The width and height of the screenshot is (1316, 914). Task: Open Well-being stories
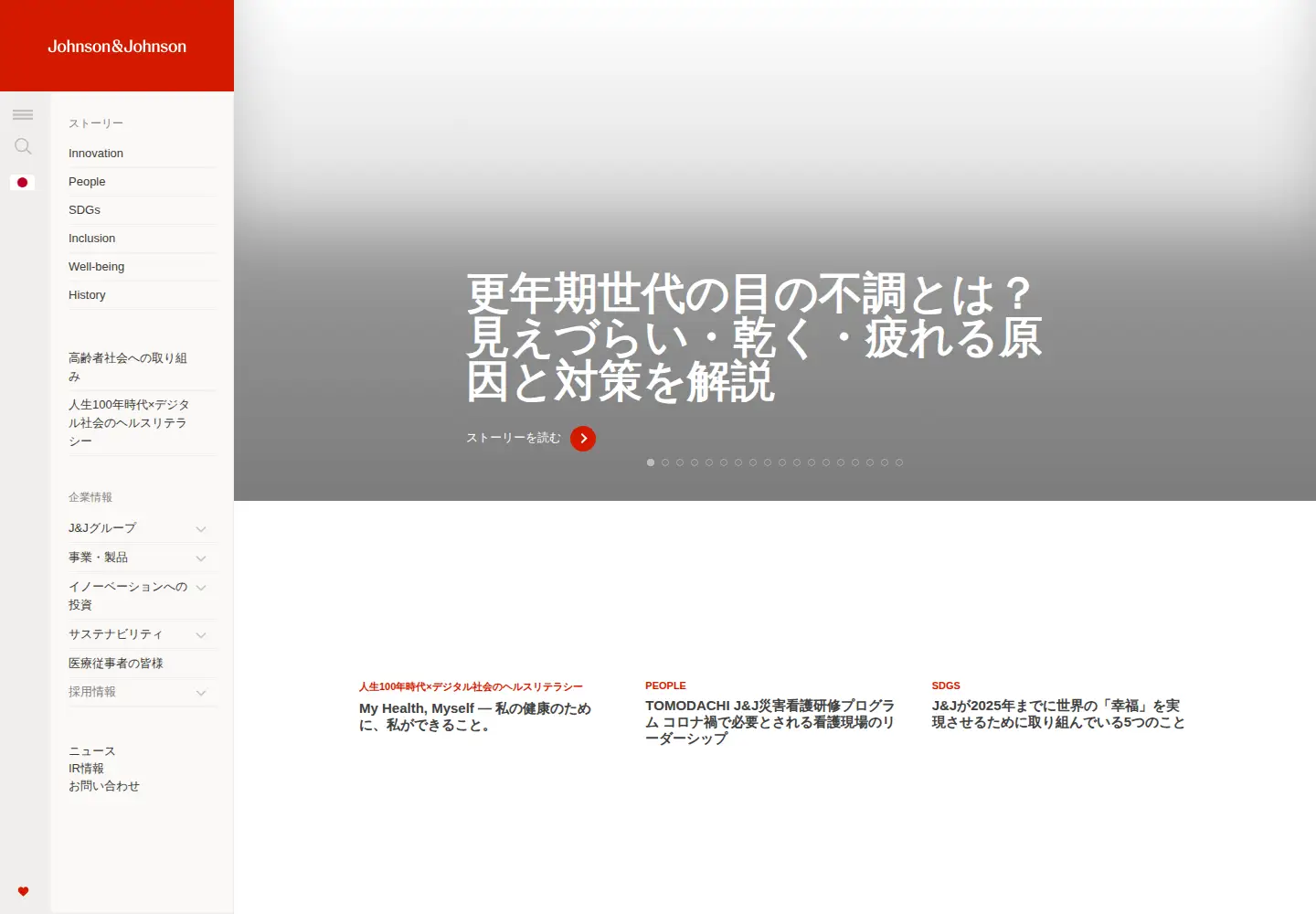coord(96,267)
